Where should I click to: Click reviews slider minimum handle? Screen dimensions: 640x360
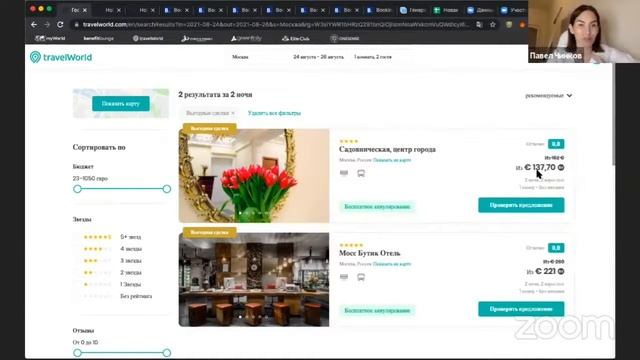[x=77, y=353]
